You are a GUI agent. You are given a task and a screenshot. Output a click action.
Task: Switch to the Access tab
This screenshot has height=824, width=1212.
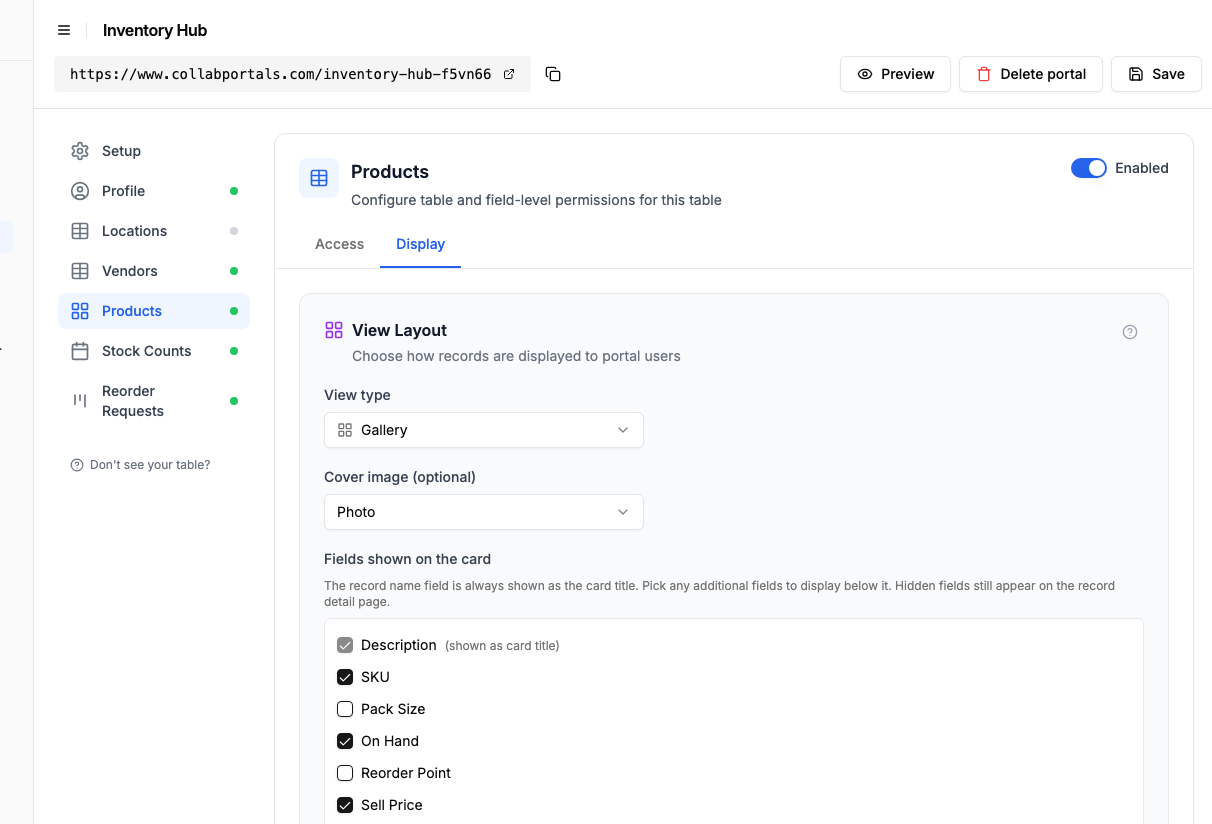click(x=339, y=244)
